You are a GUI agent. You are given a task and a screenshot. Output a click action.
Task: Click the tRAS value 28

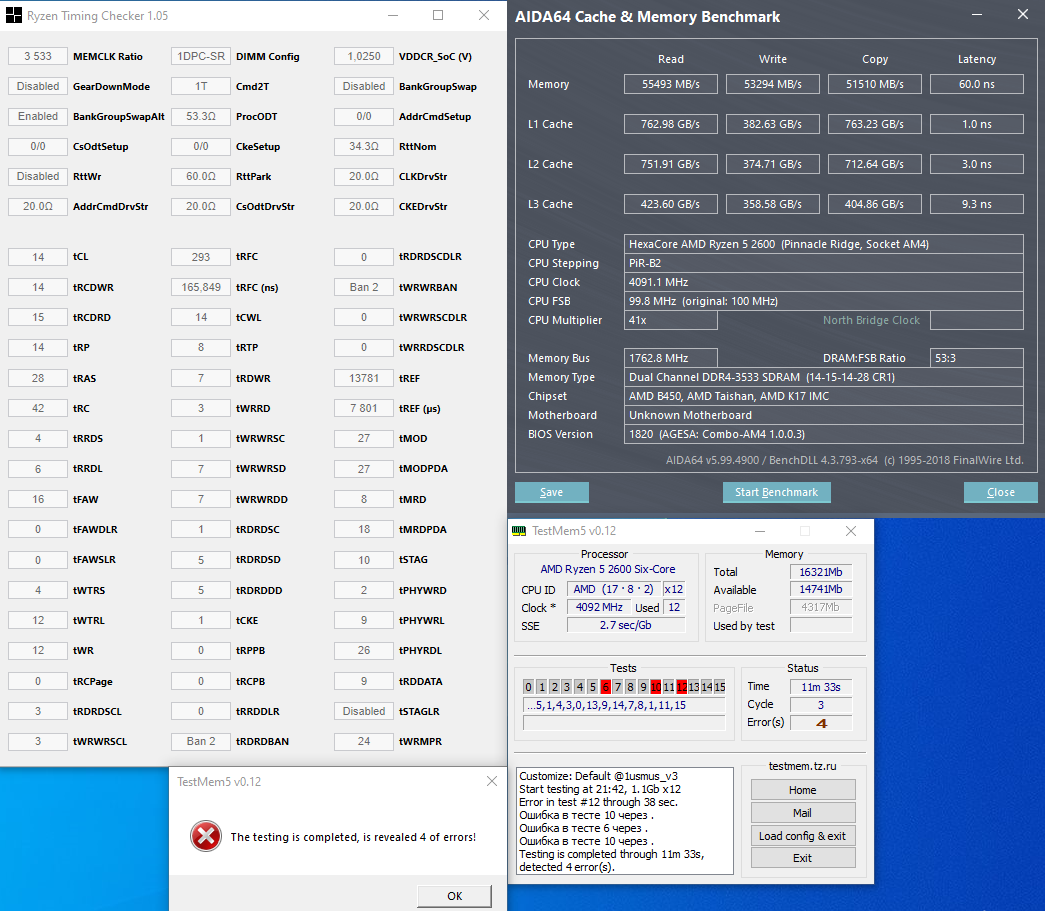[x=38, y=378]
